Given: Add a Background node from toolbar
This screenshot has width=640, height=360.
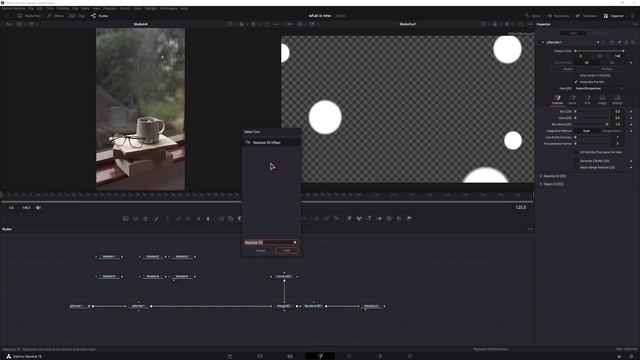Looking at the screenshot, I should [126, 219].
